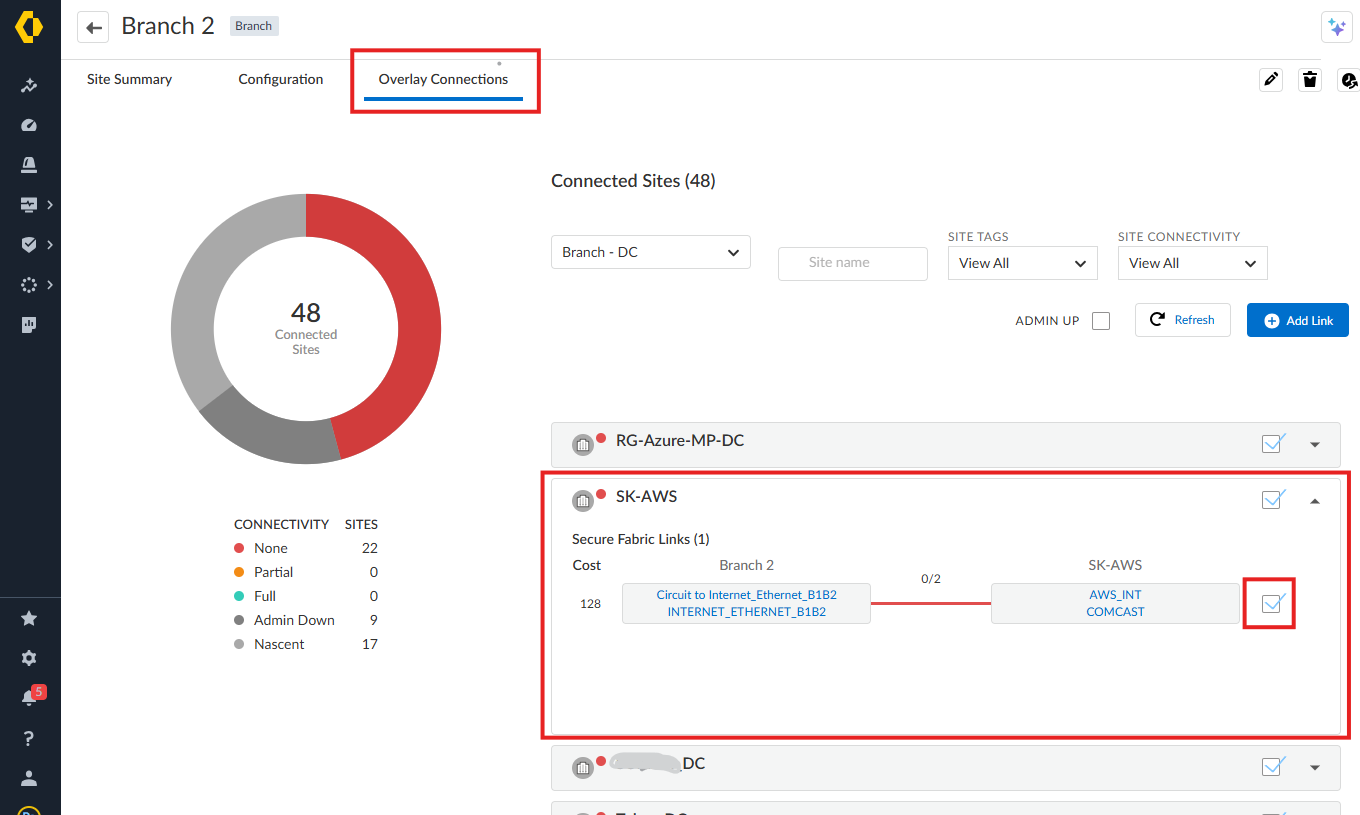Open settings gear in sidebar

point(29,658)
